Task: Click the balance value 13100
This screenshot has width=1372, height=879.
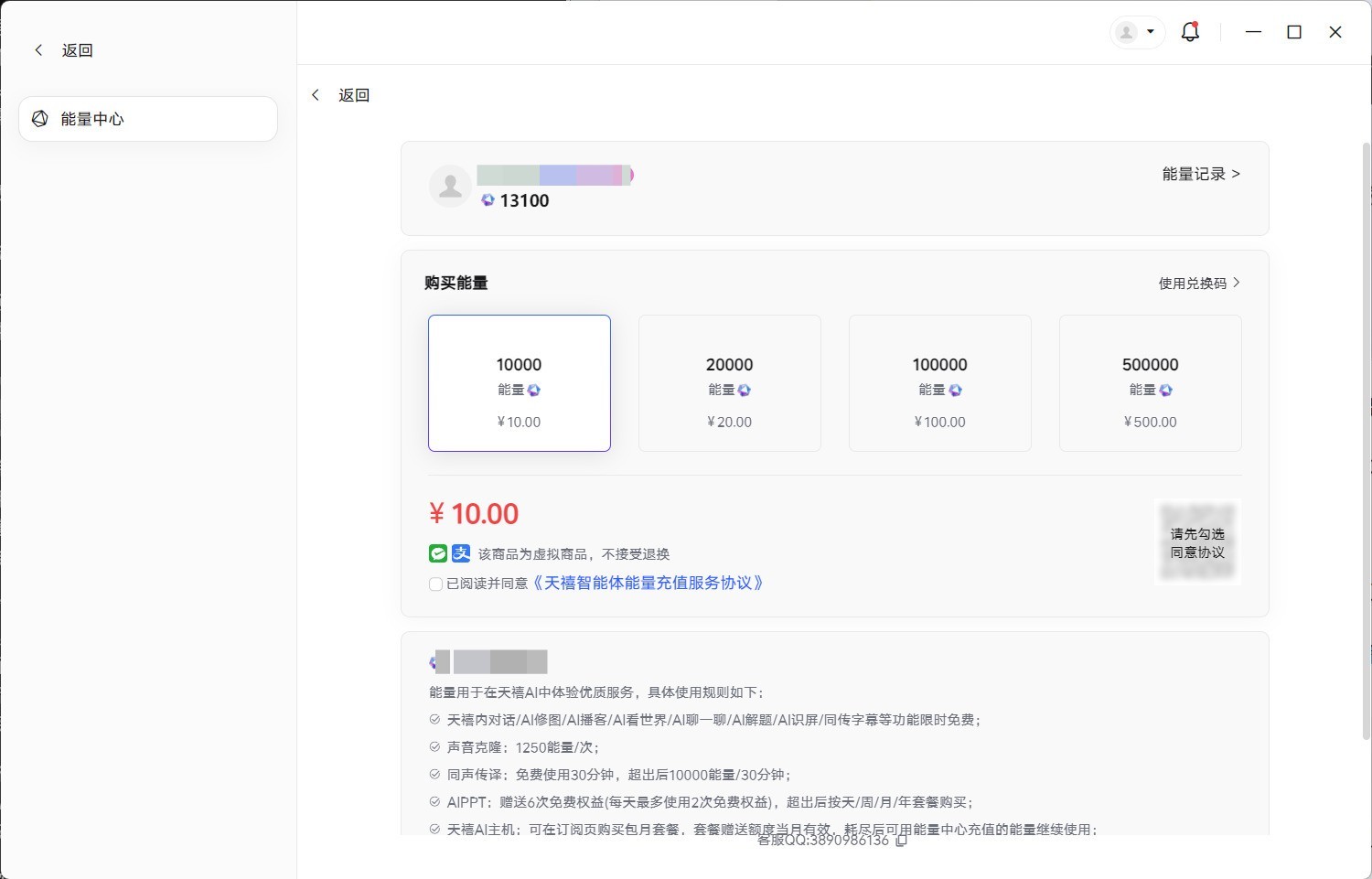Action: 524,201
